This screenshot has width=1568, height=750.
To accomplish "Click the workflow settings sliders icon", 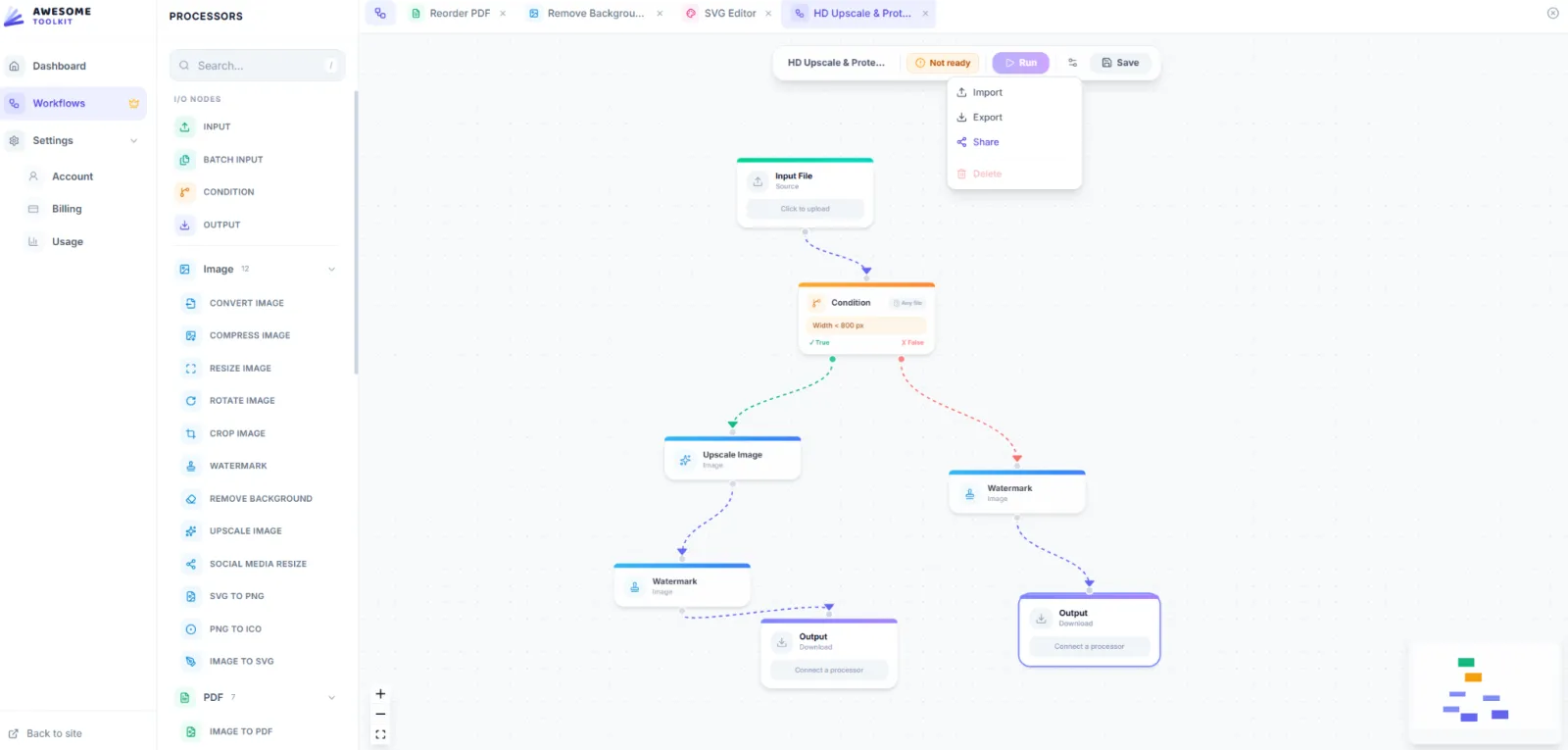I will coord(1072,63).
